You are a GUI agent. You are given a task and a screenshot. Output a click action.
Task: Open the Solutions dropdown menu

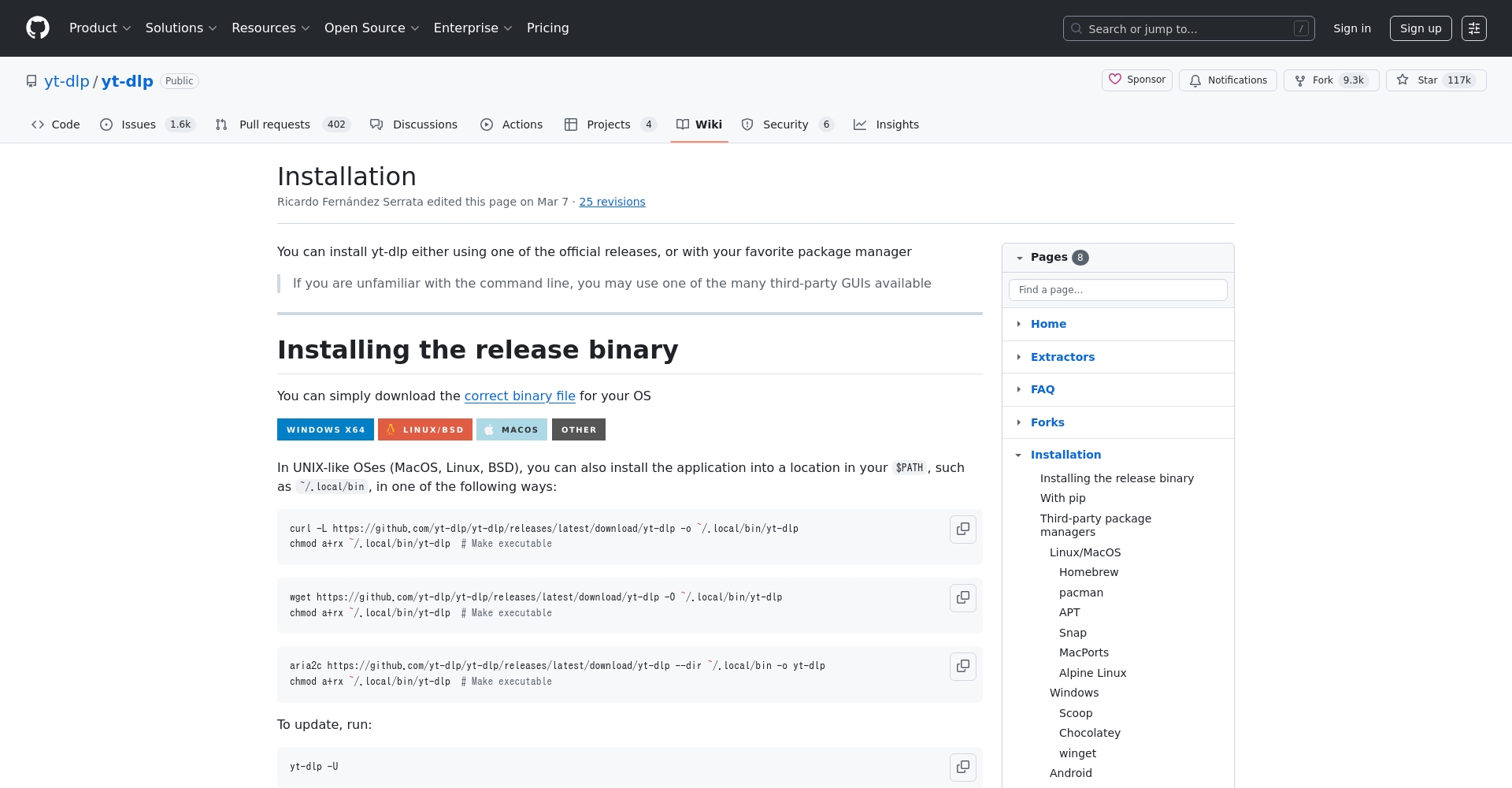pyautogui.click(x=181, y=28)
